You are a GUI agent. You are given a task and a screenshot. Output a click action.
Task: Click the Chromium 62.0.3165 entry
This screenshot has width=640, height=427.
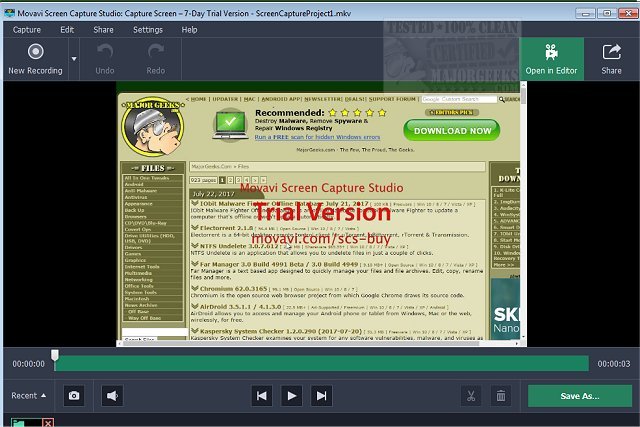click(x=233, y=289)
